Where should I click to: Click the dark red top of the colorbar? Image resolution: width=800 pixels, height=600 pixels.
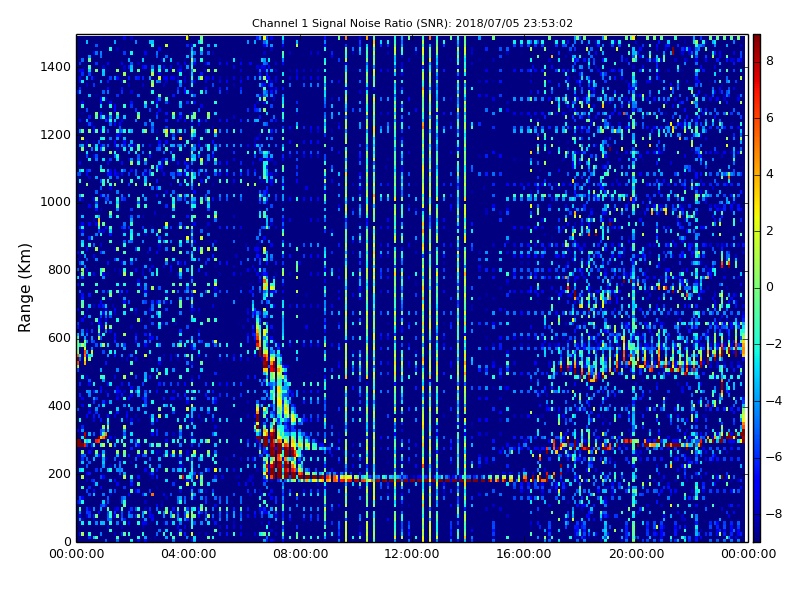(757, 41)
